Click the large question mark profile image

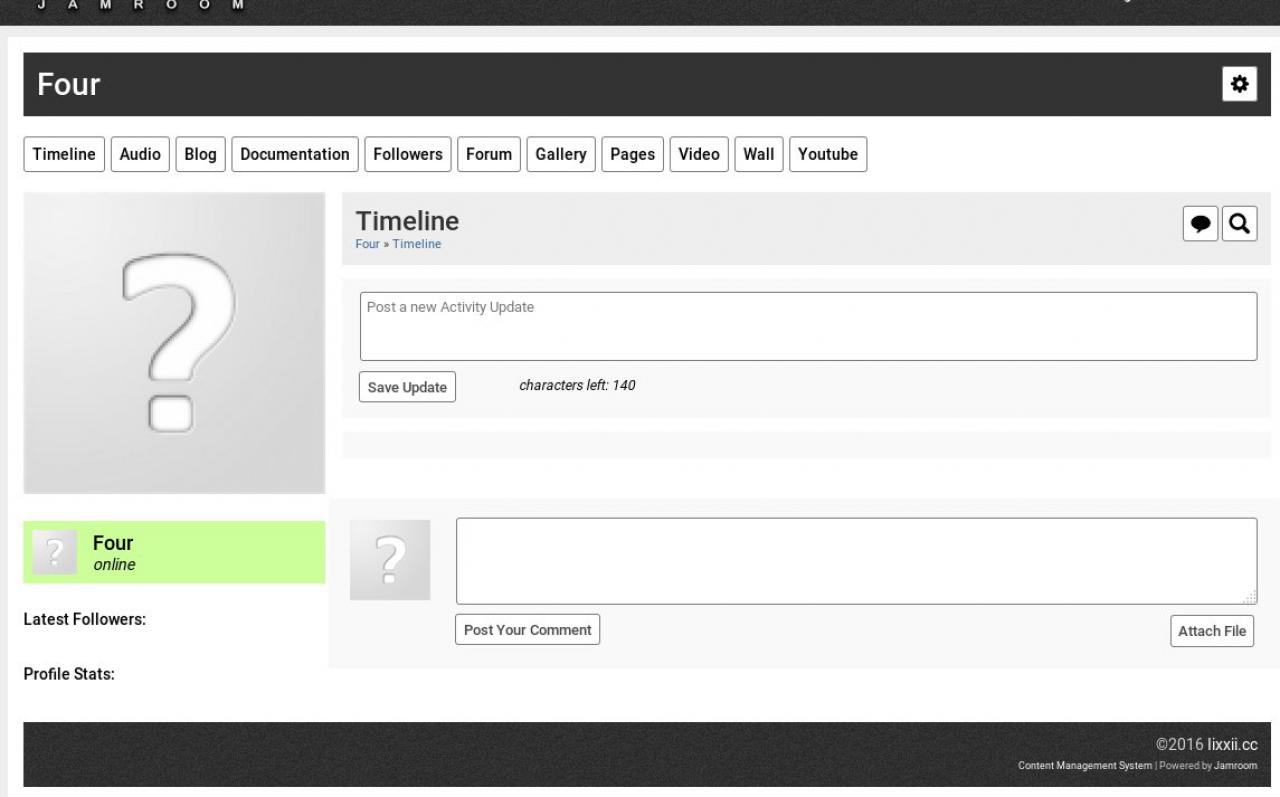pos(174,343)
